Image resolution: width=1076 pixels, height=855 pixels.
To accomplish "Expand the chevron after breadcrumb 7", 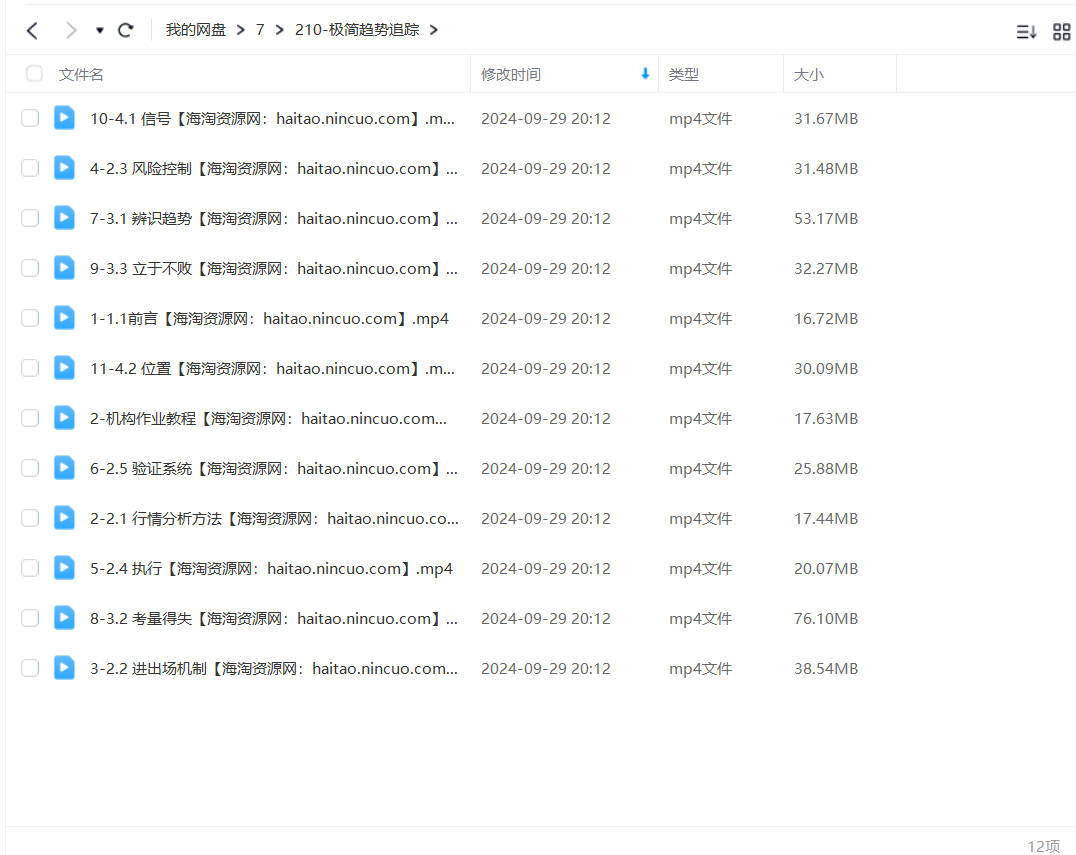I will (x=279, y=30).
